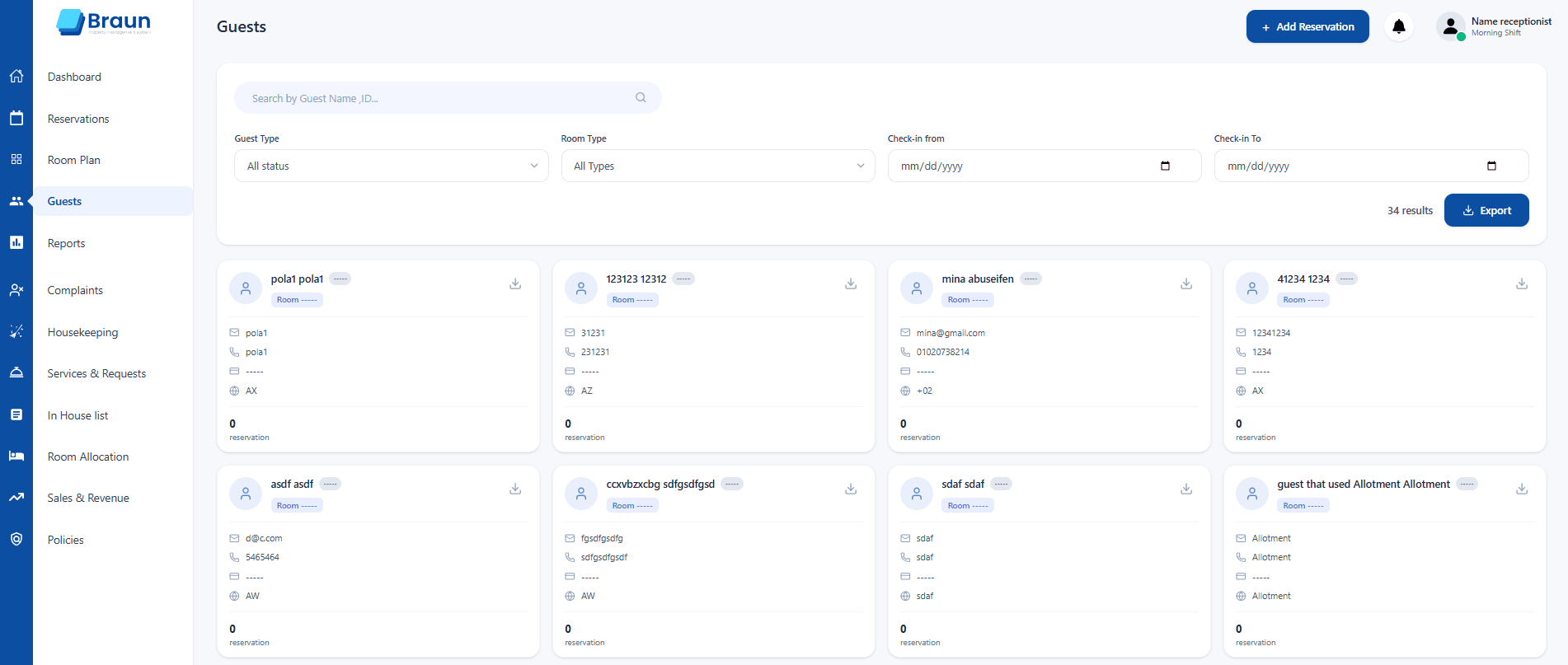
Task: Click the Room Allocation bed icon
Action: [16, 456]
